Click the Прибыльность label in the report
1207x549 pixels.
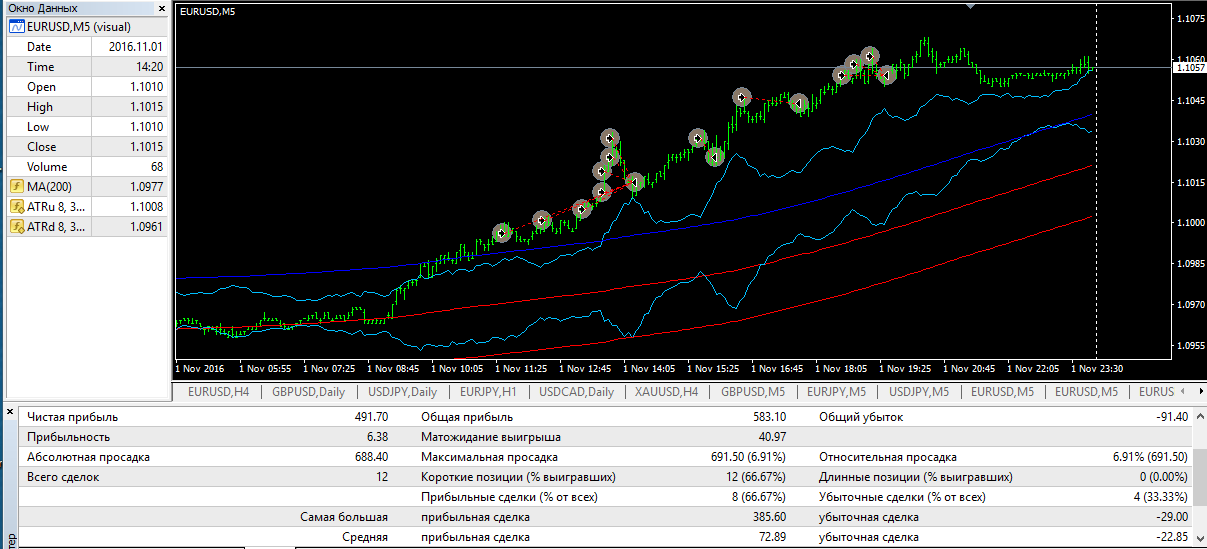(x=69, y=437)
